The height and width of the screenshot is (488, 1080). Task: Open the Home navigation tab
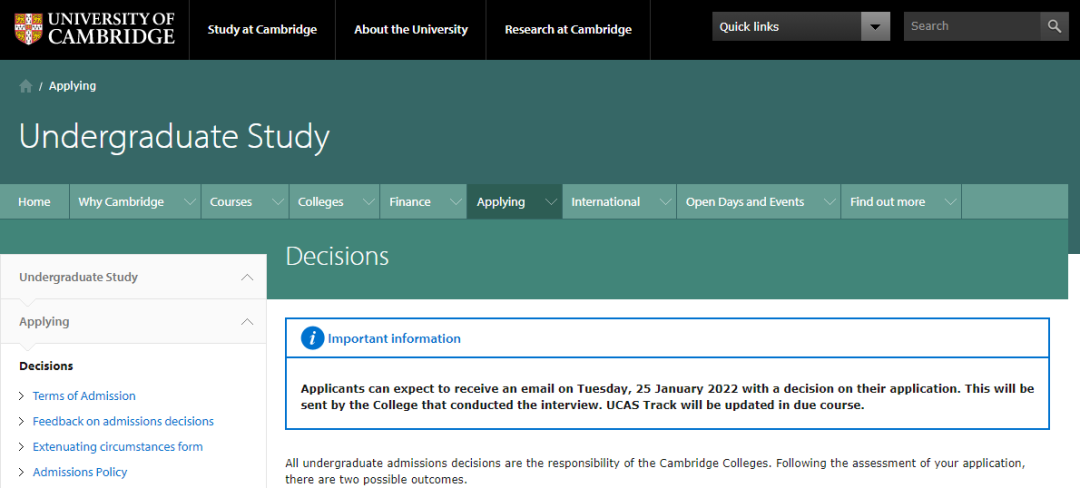point(34,202)
